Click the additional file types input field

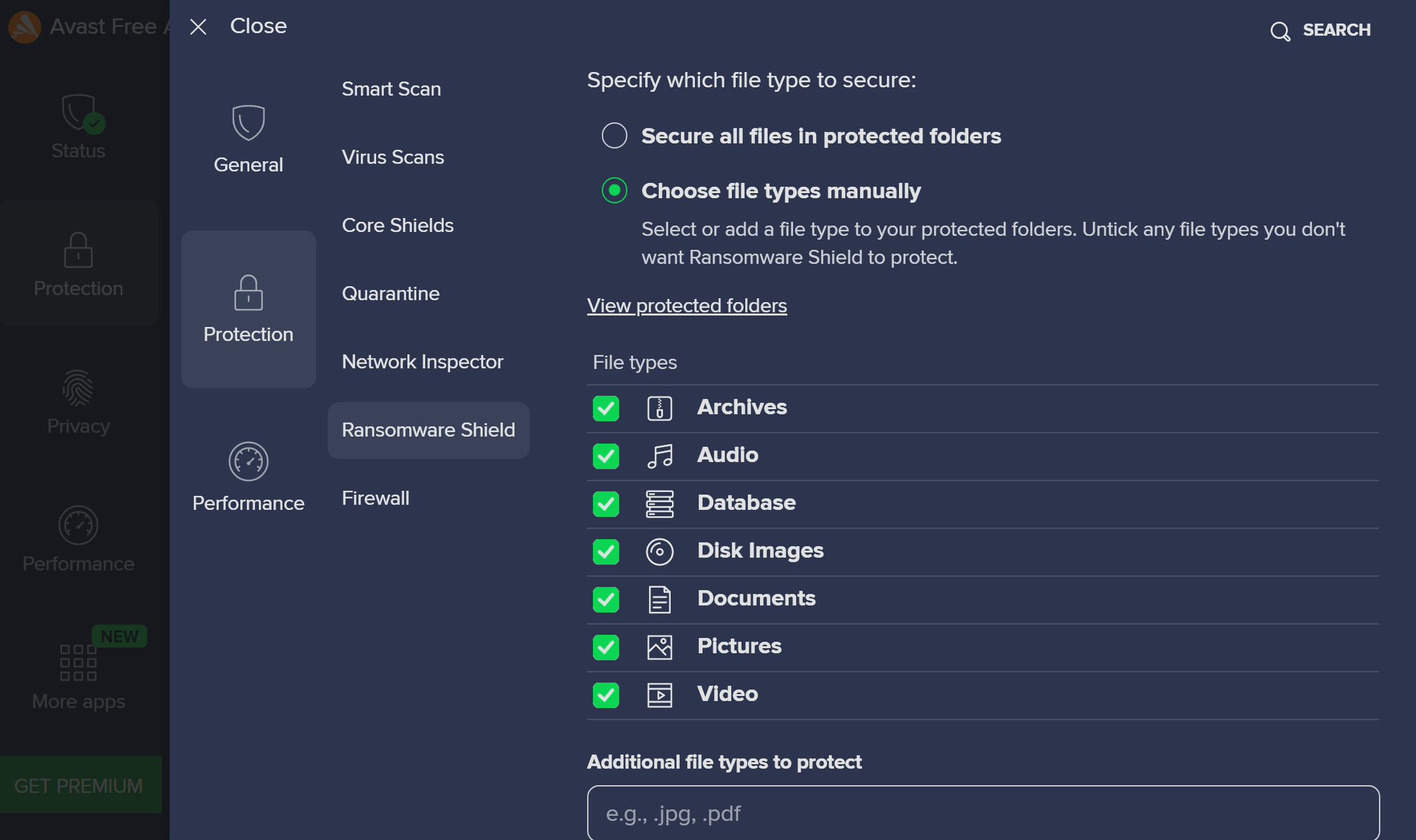pos(983,813)
